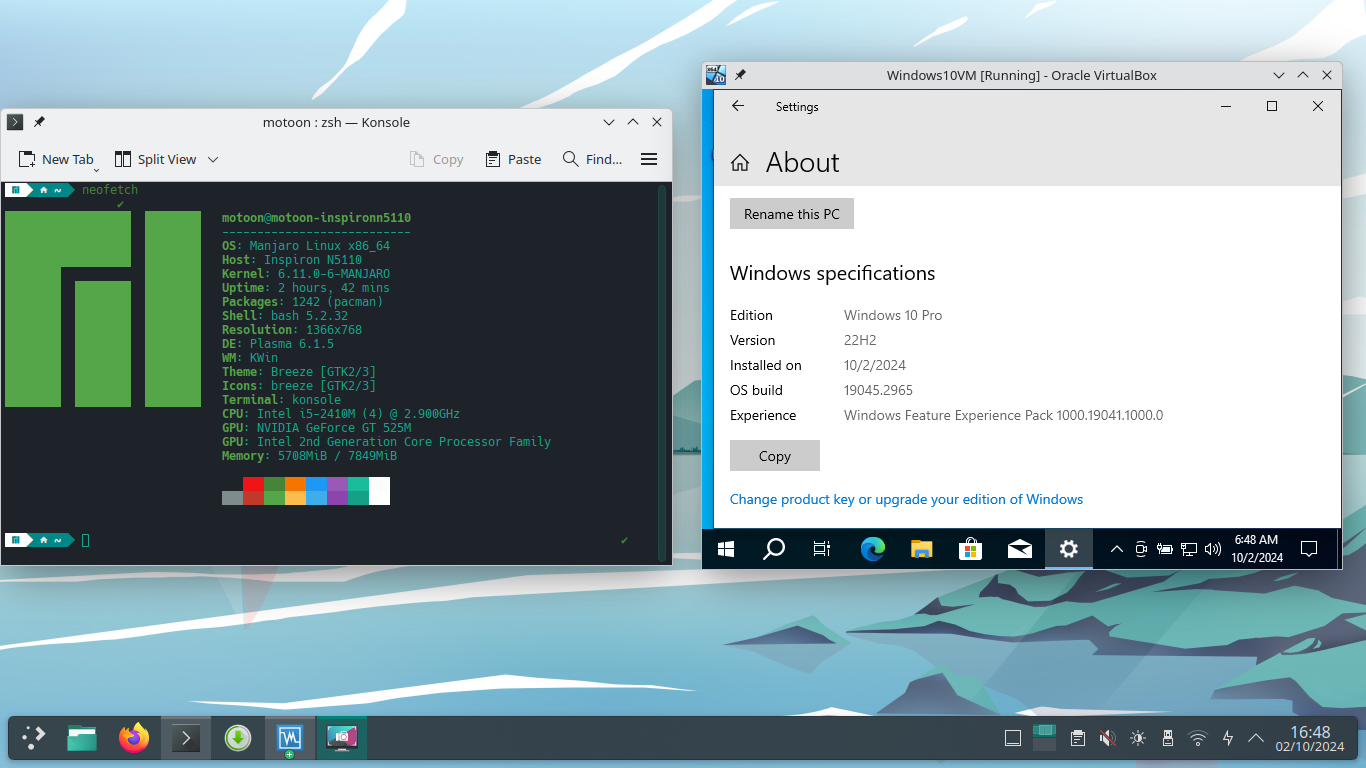
Task: Open the KDE clipboard tray icon
Action: 1077,739
